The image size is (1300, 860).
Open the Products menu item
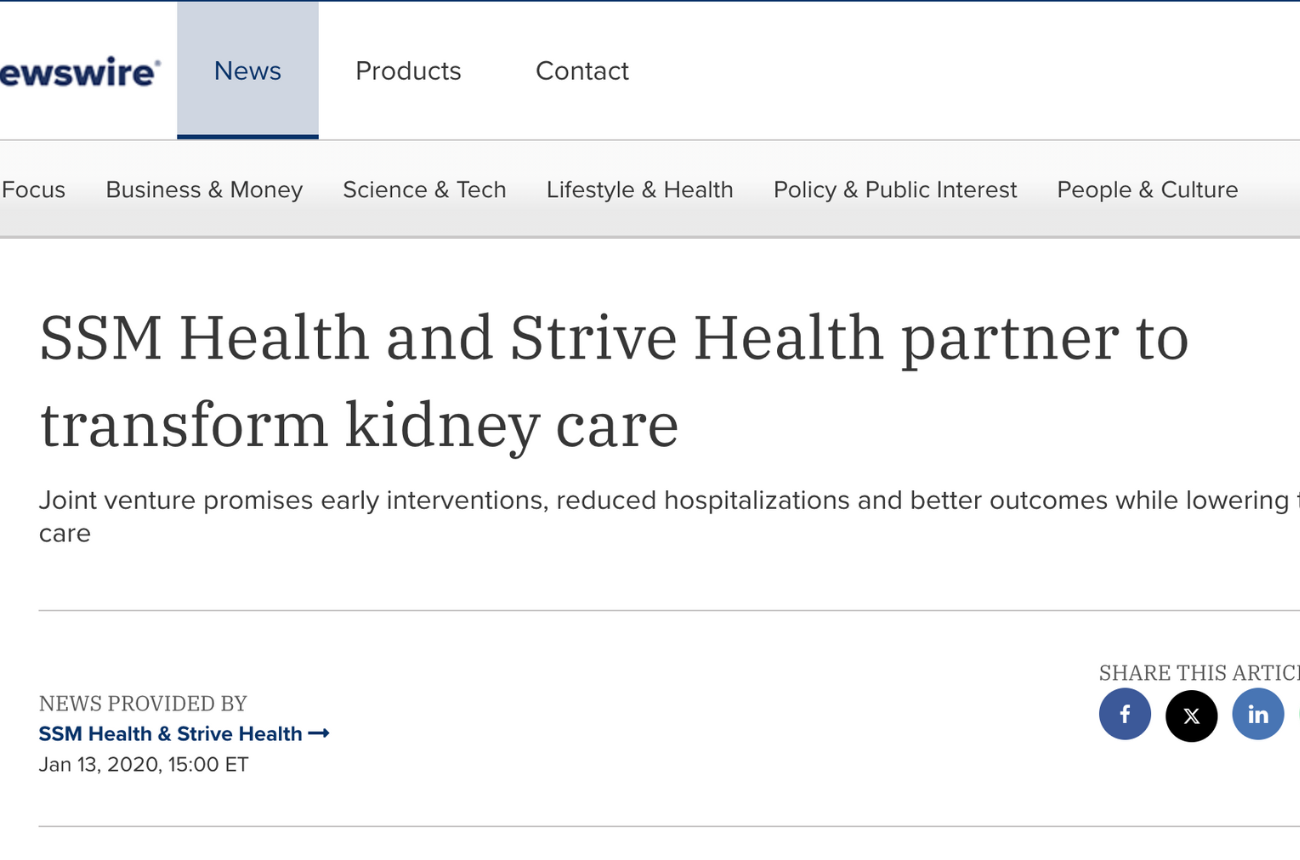tap(408, 71)
